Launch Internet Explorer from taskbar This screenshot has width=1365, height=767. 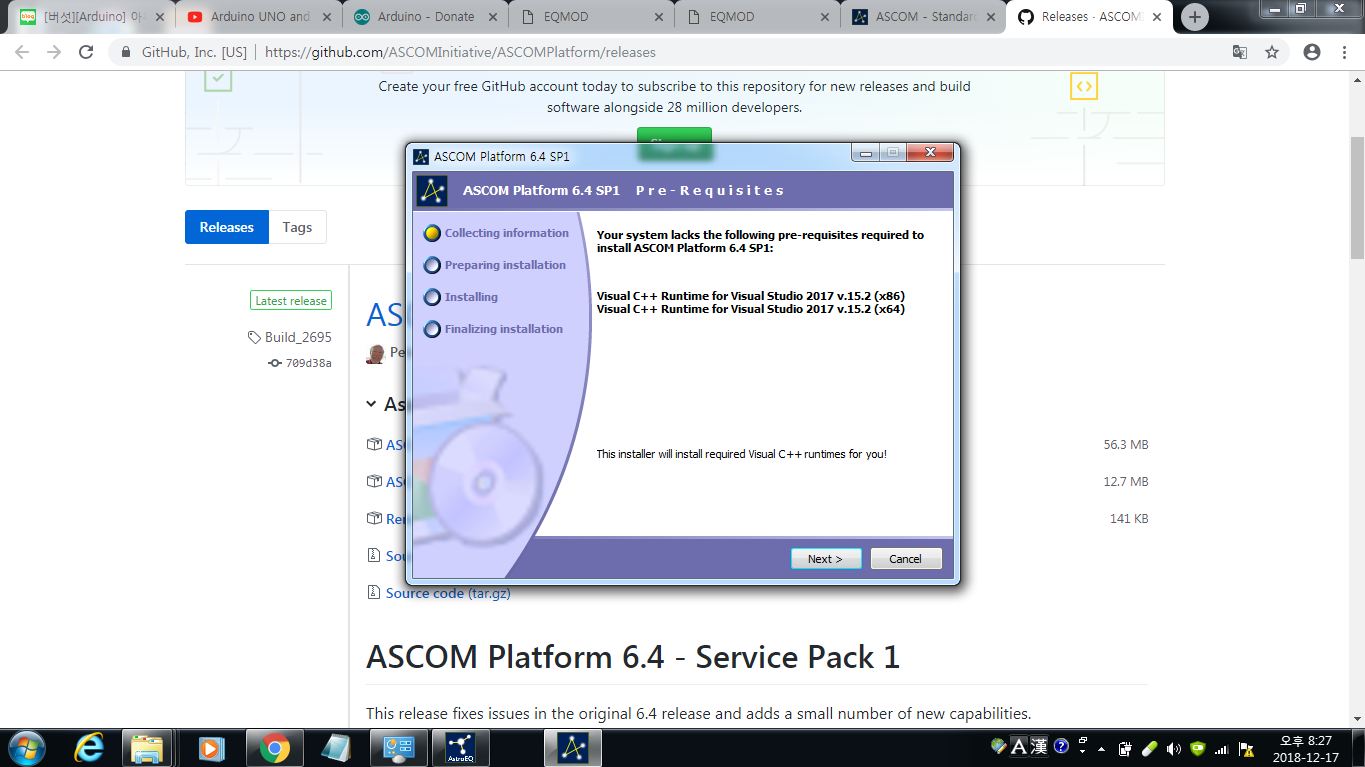91,747
